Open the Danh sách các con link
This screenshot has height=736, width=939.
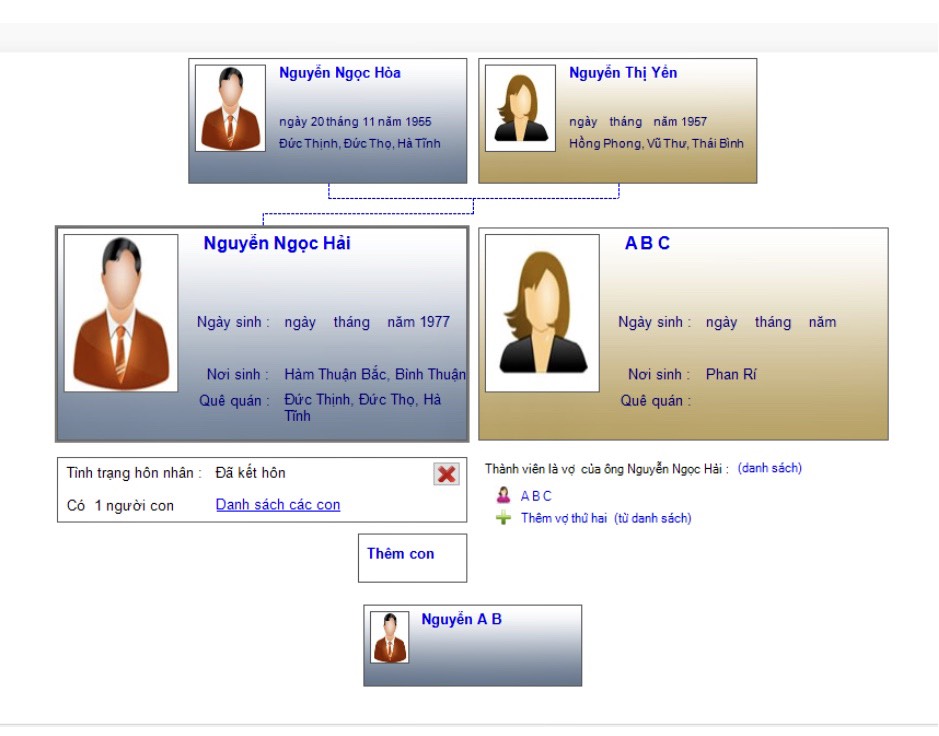[278, 505]
